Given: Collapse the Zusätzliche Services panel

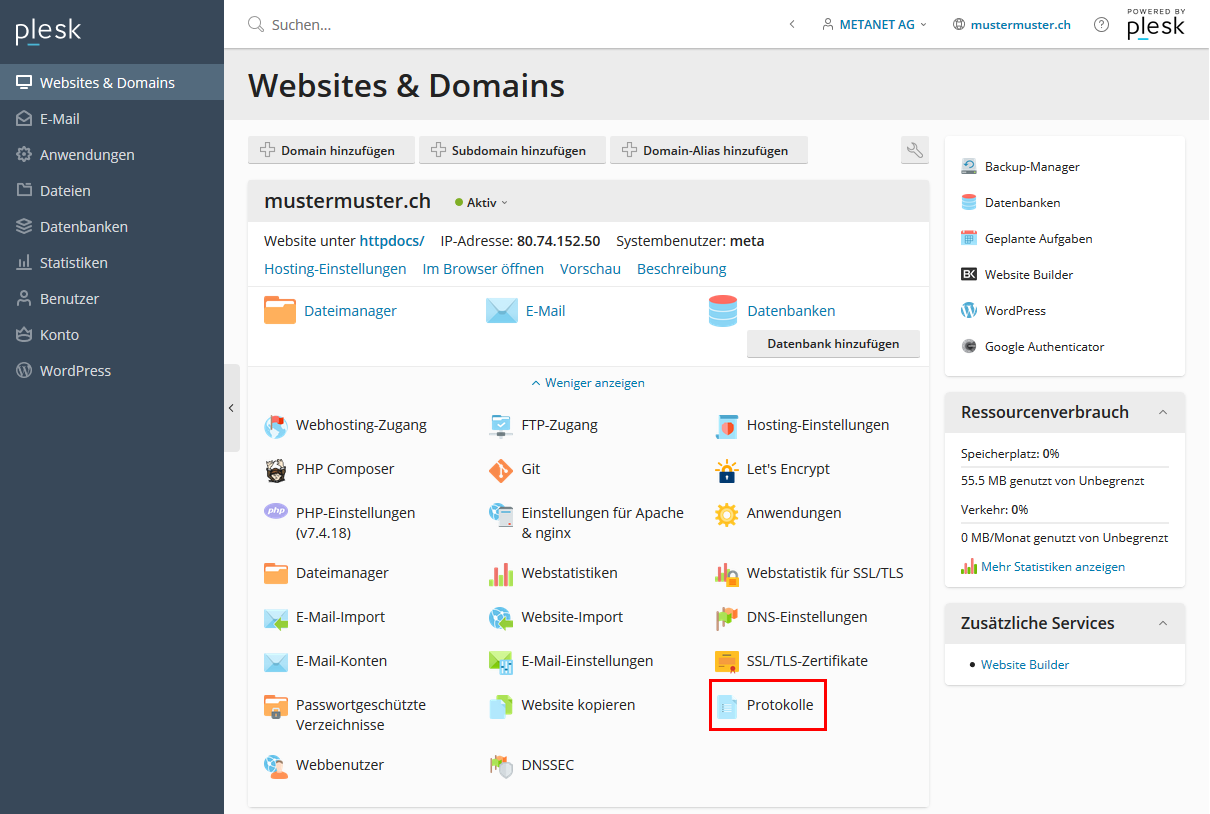Looking at the screenshot, I should click(1163, 624).
